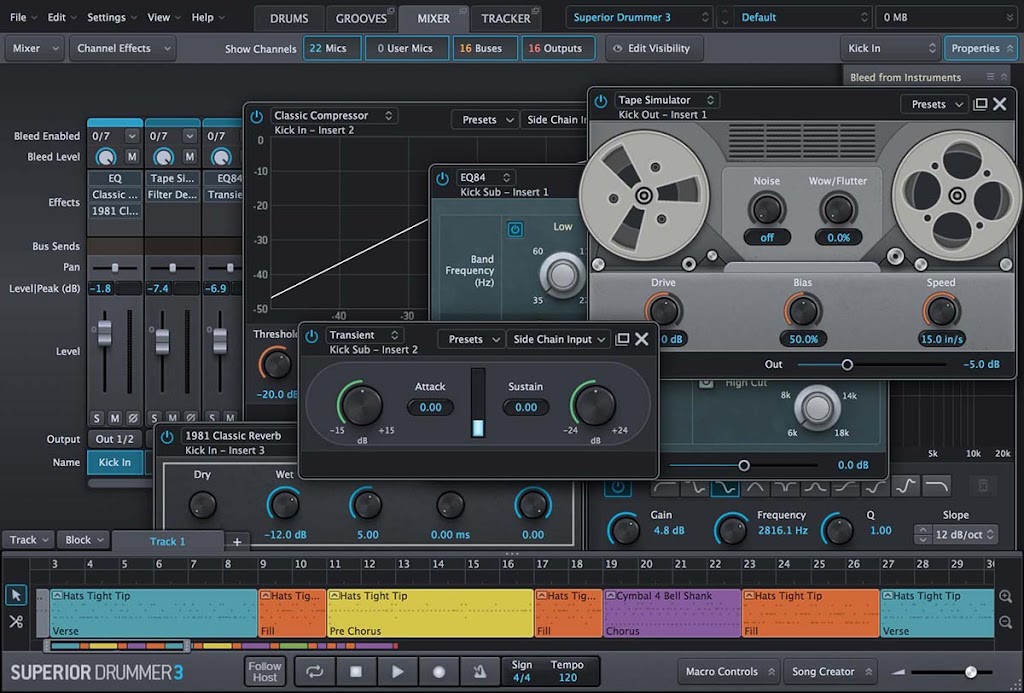Expand the Song Creator panel
The height and width of the screenshot is (693, 1024).
point(831,671)
